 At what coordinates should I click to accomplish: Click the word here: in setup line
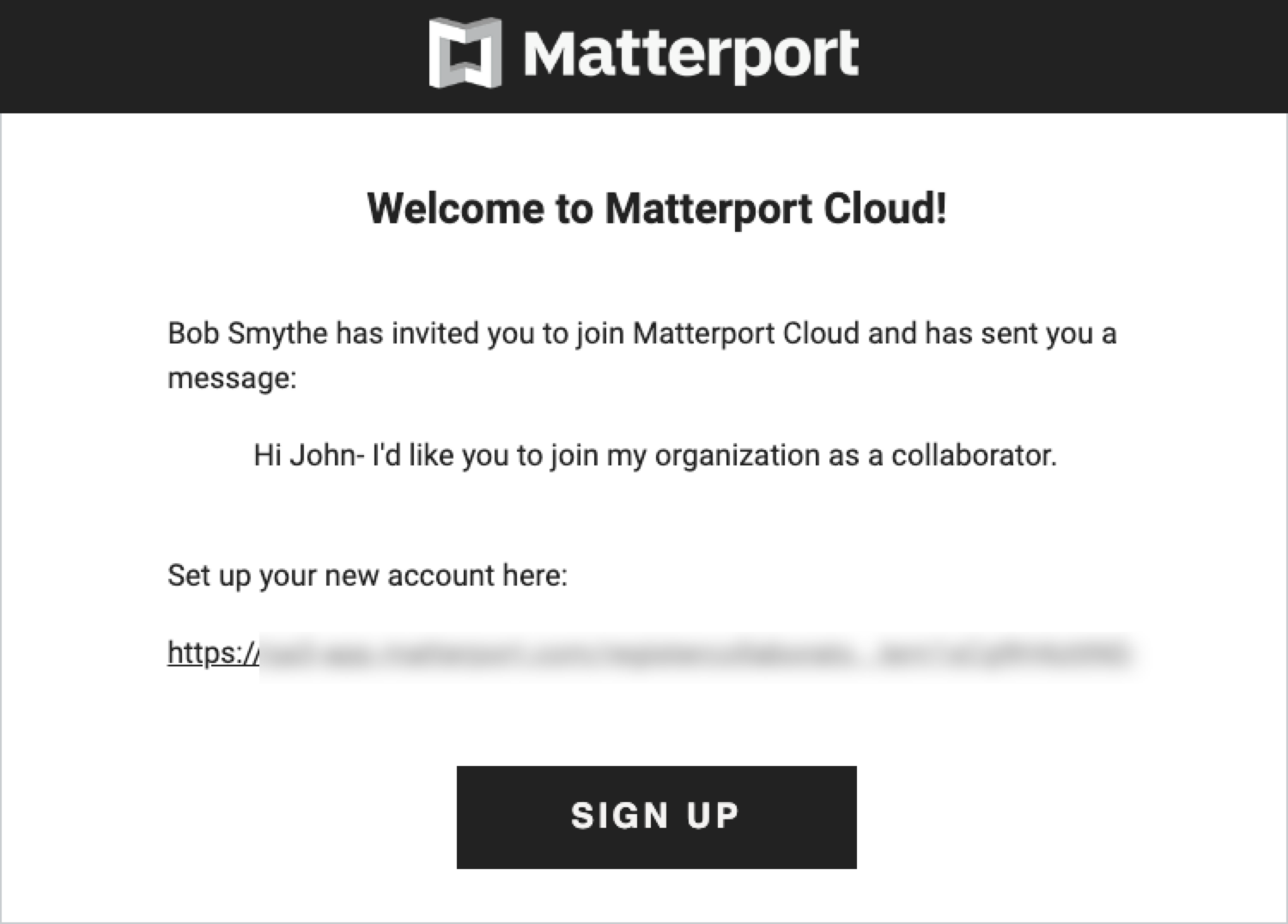tap(535, 575)
